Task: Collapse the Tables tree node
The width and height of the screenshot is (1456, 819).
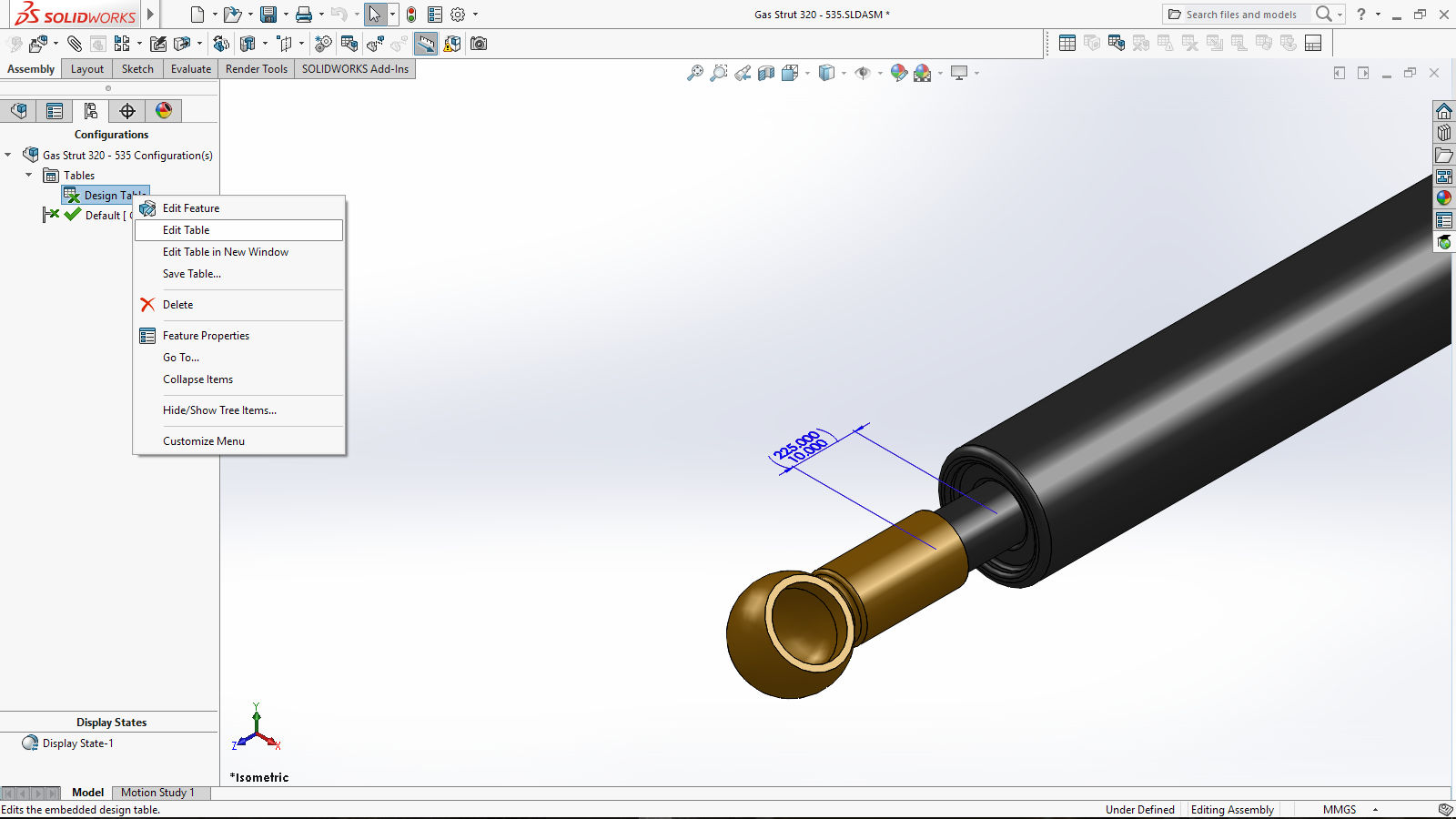Action: [x=29, y=175]
